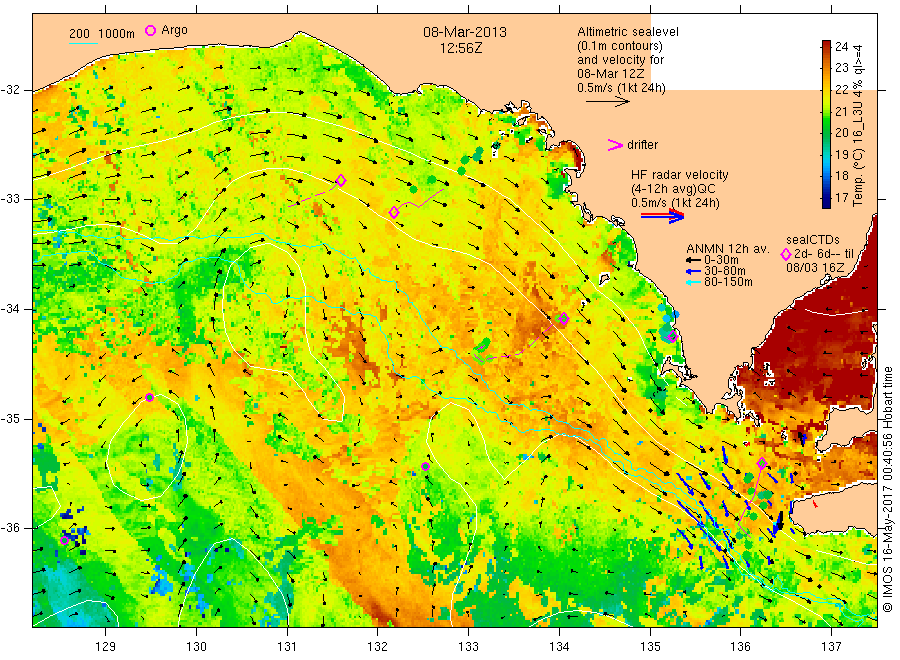This screenshot has height=660, width=900.
Task: Click the Argo float circle near 129.5E 34.8S
Action: [x=149, y=397]
